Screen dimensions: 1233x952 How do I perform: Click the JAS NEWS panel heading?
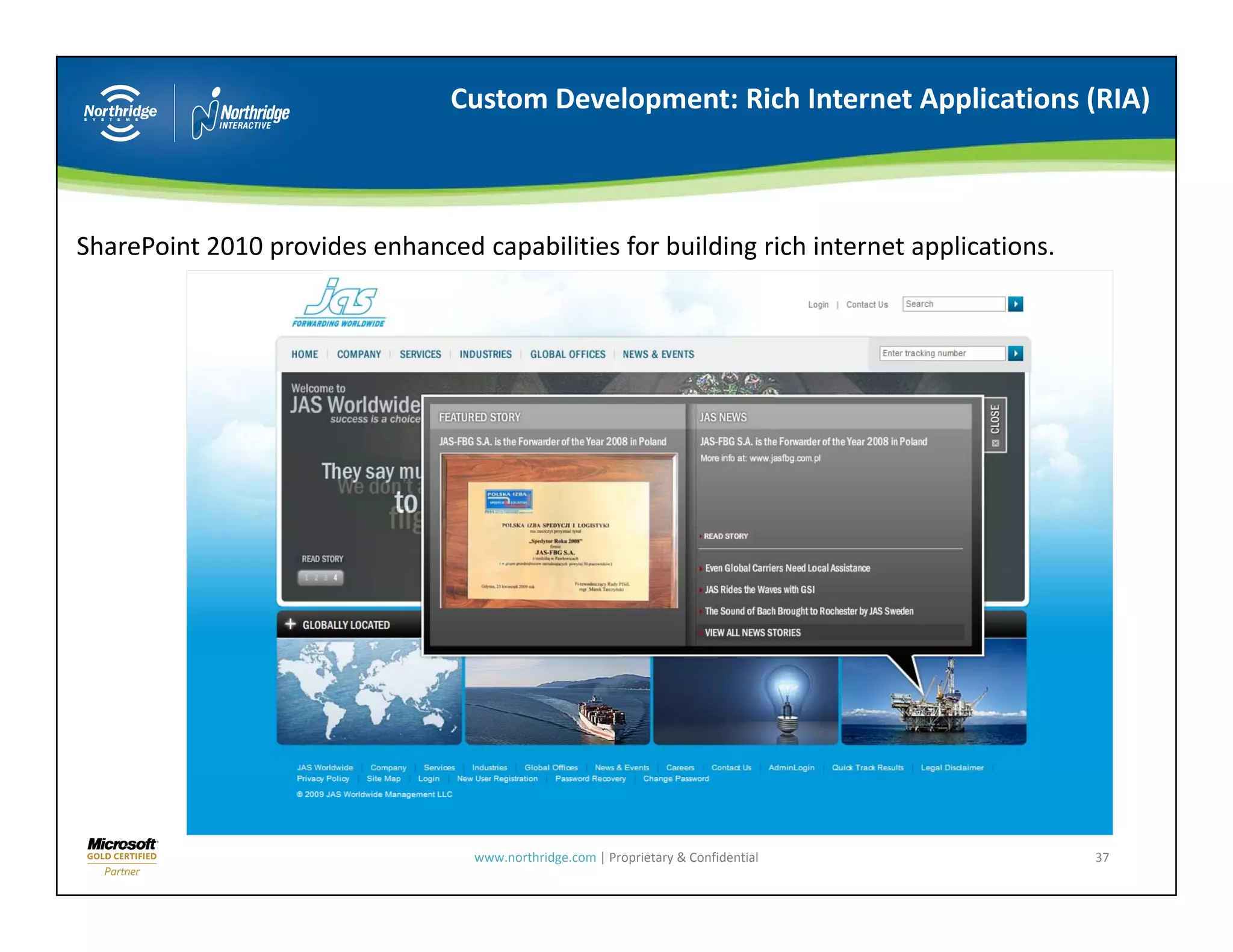[723, 418]
